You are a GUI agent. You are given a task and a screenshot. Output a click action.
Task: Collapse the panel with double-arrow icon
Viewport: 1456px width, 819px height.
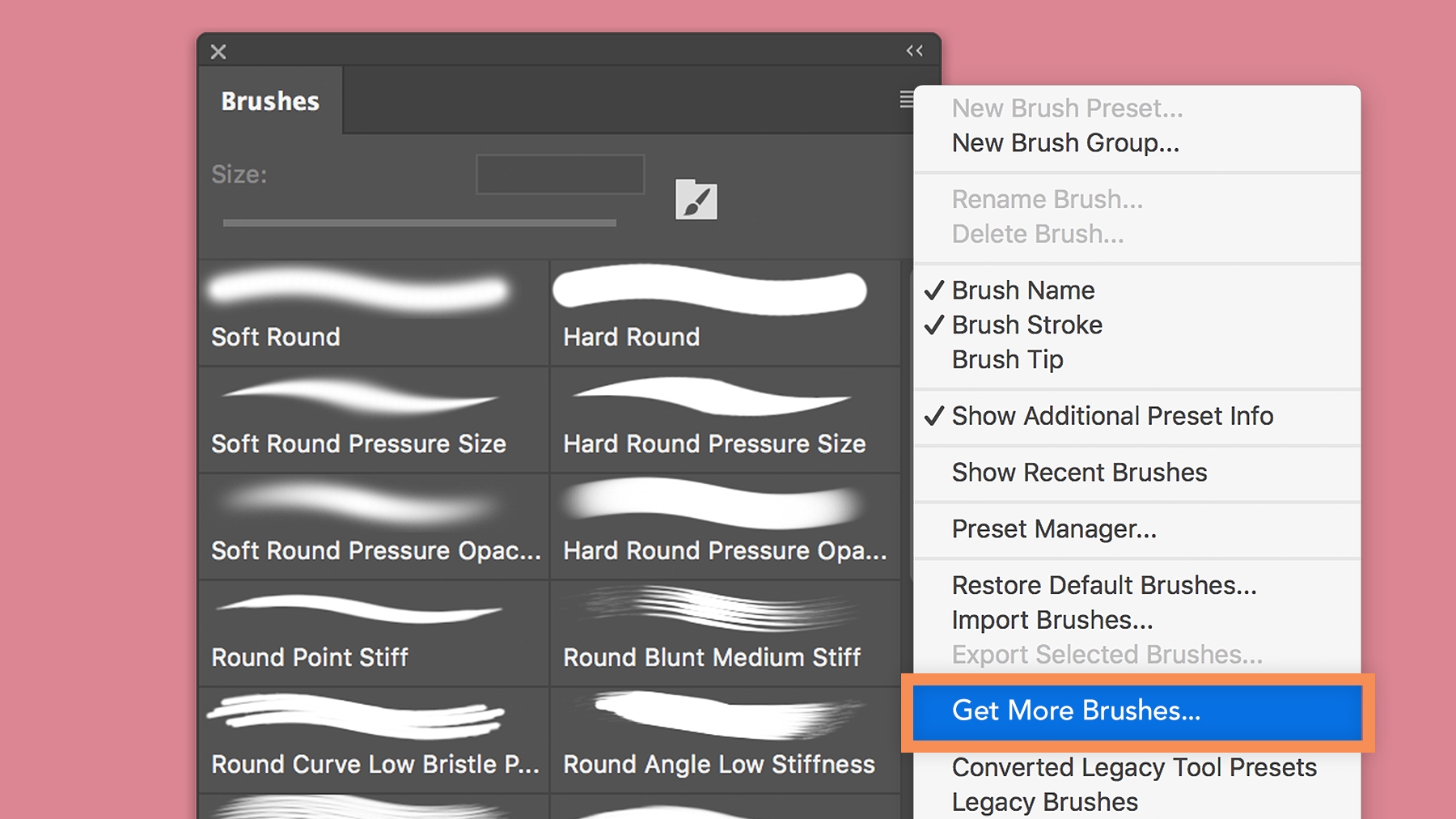(915, 51)
